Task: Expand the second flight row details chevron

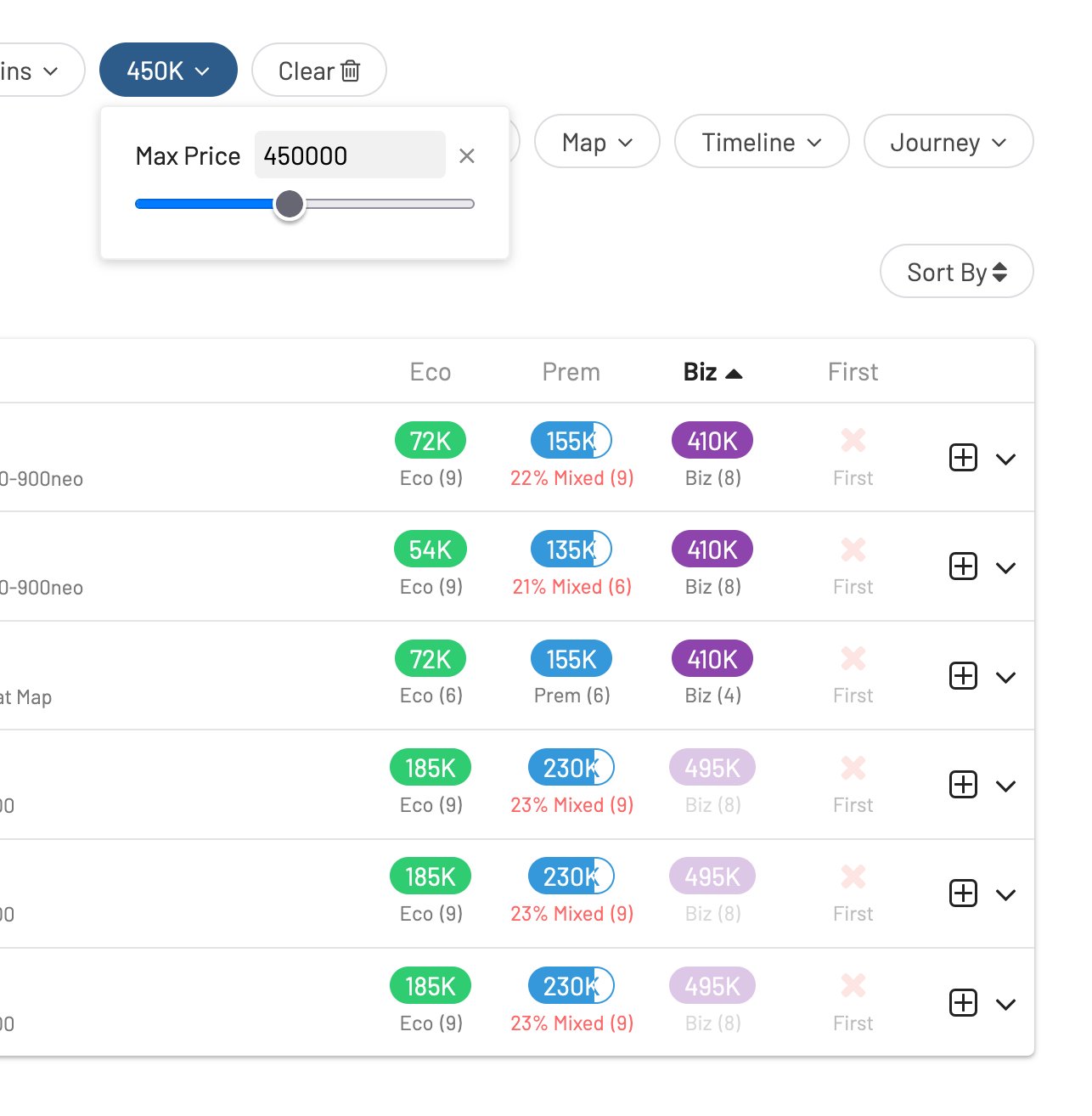Action: click(x=1005, y=567)
